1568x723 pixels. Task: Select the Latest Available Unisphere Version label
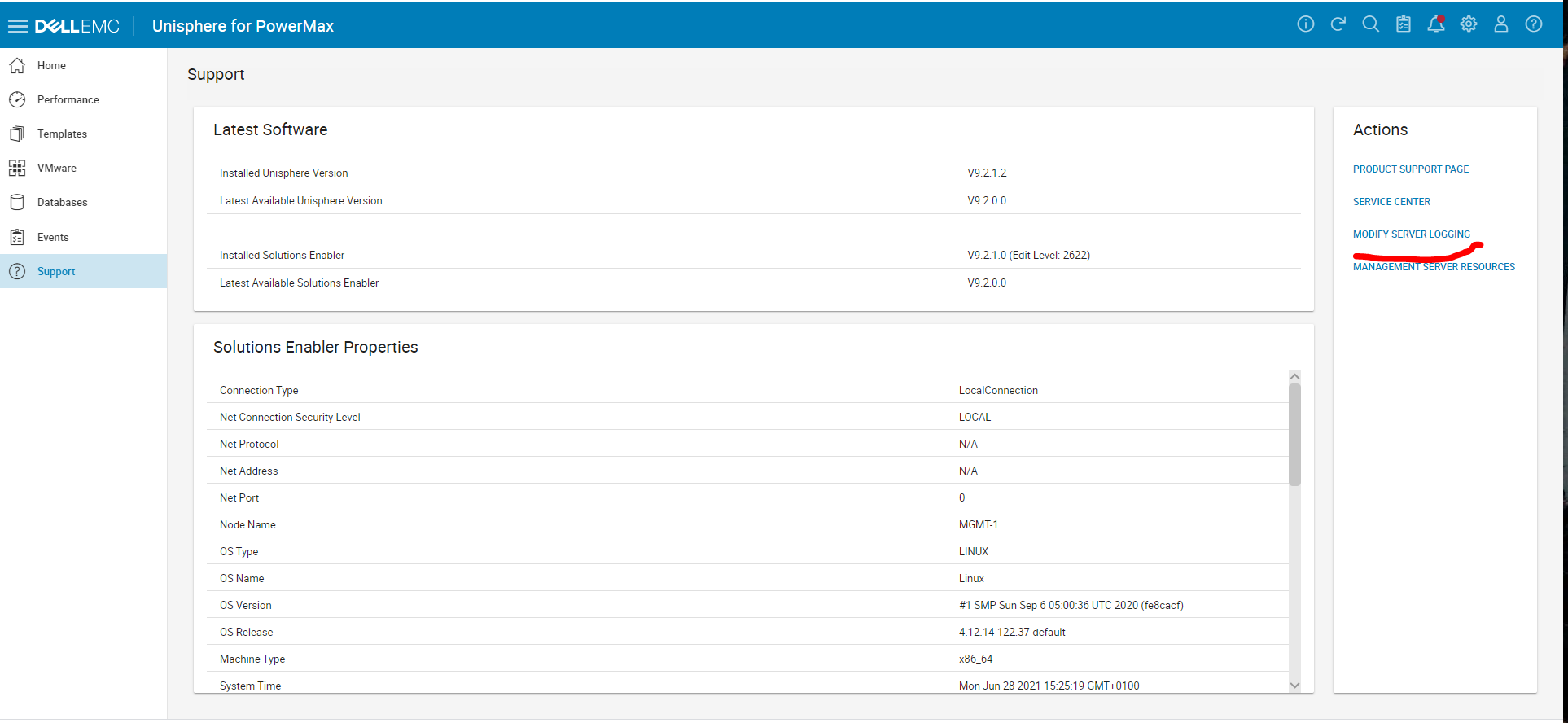pyautogui.click(x=300, y=200)
